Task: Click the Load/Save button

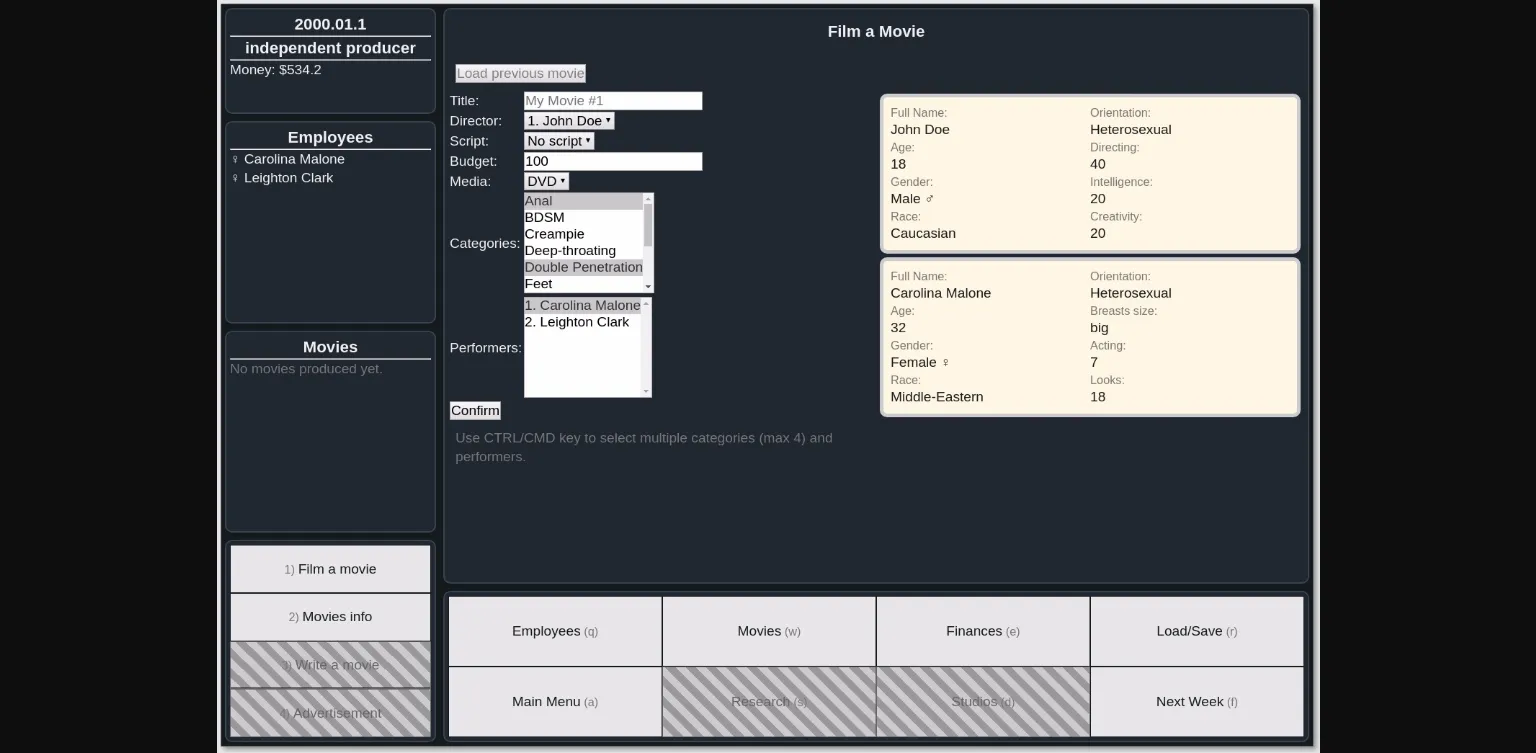Action: [1196, 631]
